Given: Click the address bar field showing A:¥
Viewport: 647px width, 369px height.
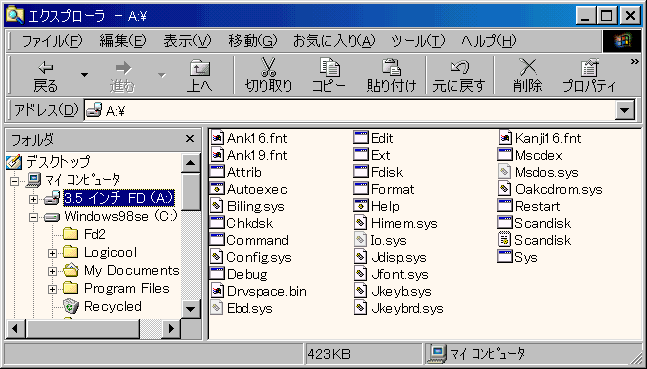Looking at the screenshot, I should pyautogui.click(x=349, y=110).
